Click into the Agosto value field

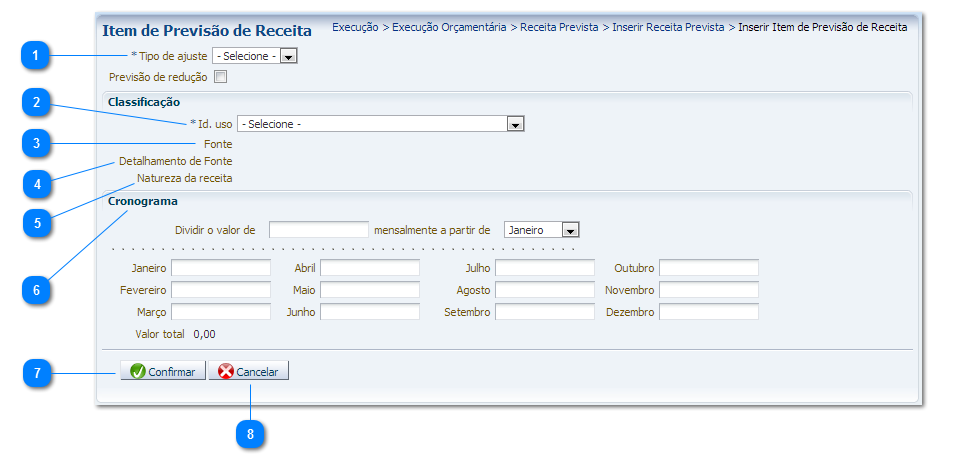click(544, 290)
